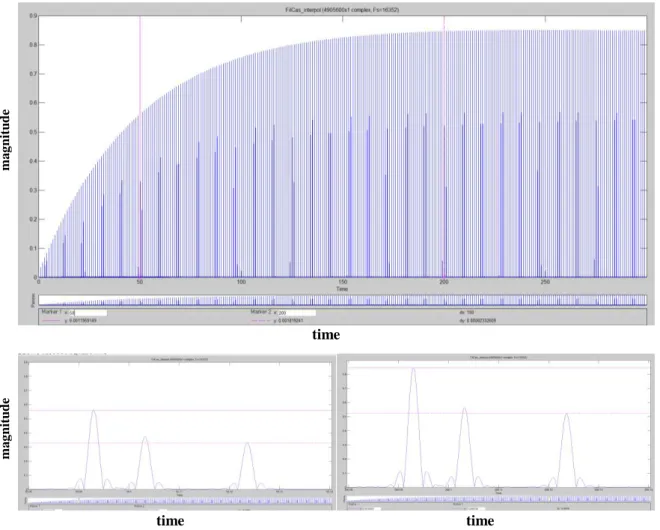Click the Marker 1 x value input field
This screenshot has width=660, height=530.
pos(88,313)
